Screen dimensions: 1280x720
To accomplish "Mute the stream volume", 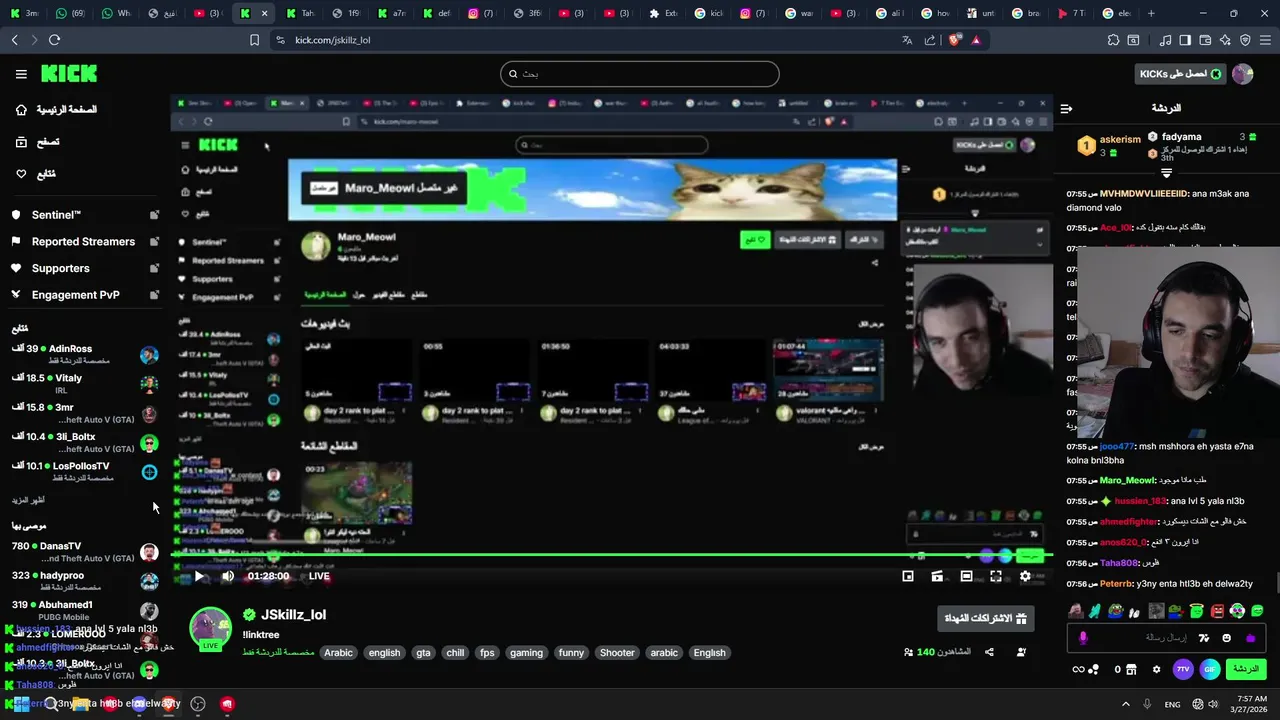I will [228, 576].
